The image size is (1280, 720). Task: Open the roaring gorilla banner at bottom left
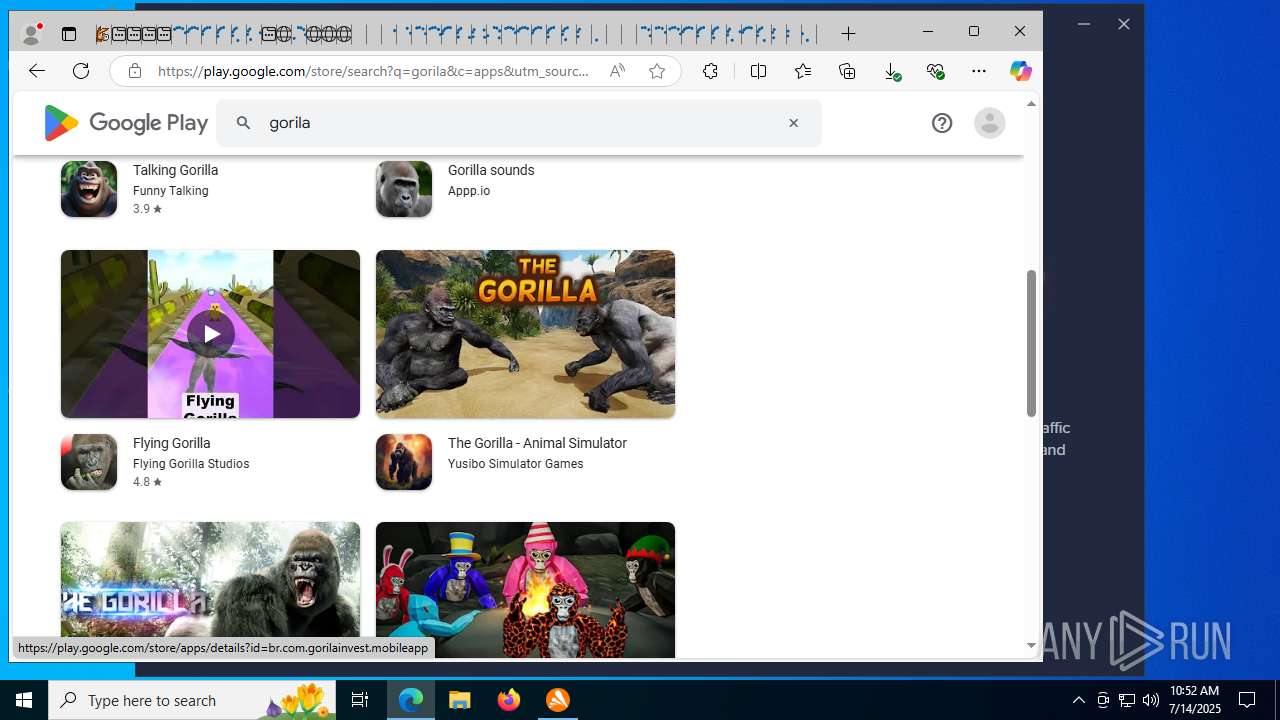pos(210,578)
